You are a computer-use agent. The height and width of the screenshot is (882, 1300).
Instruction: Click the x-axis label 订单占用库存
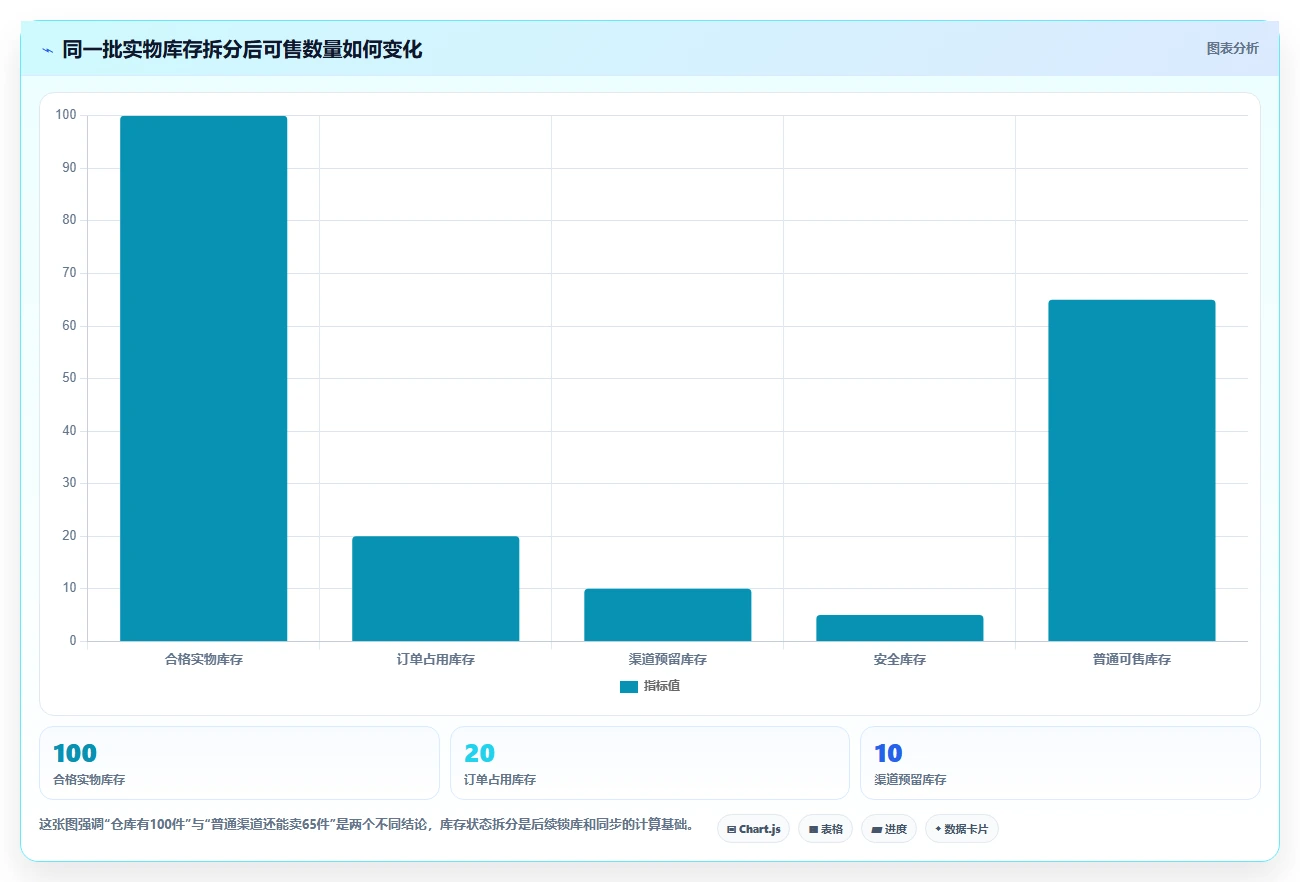[435, 660]
